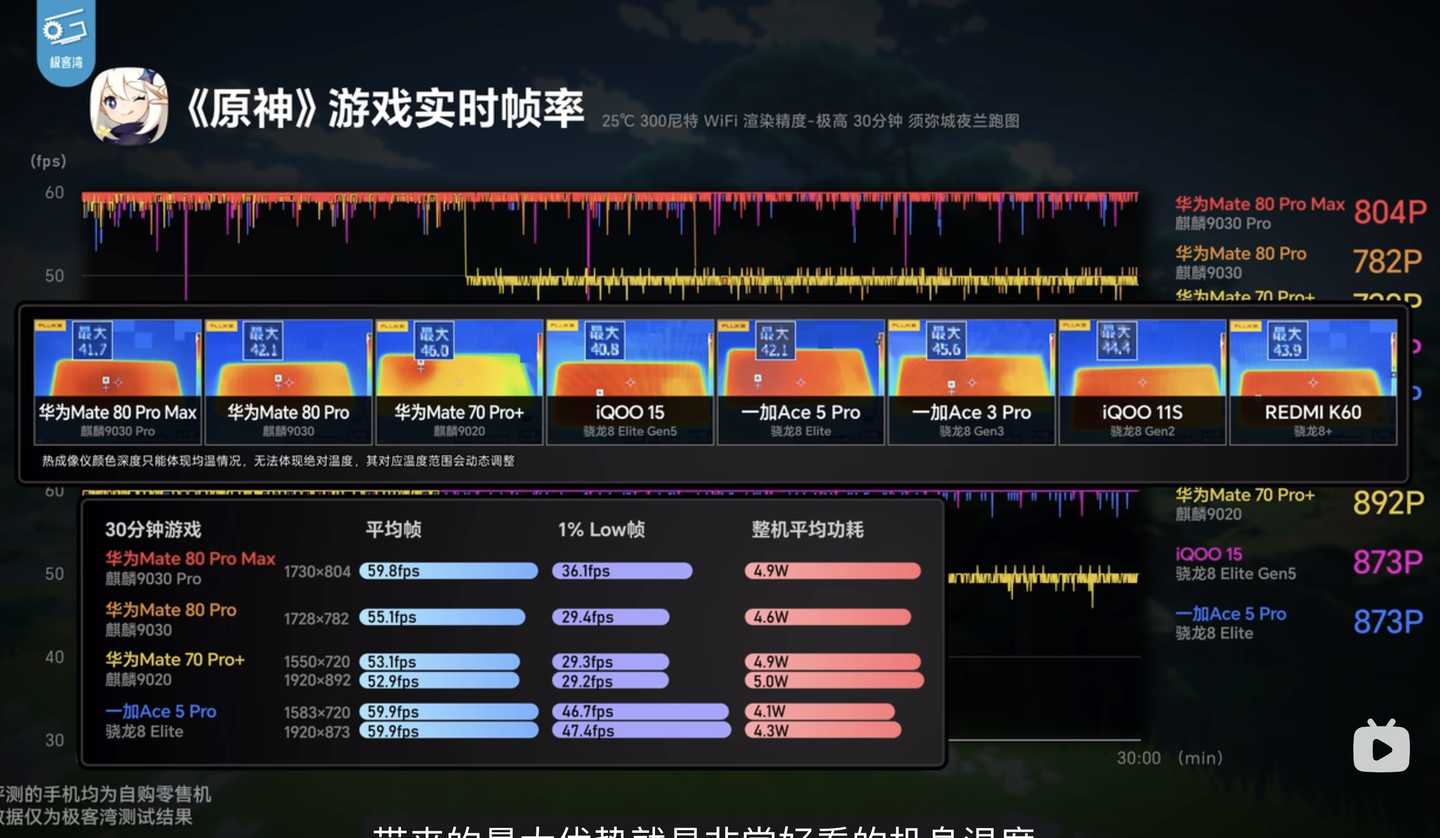Click the 4.9W bar in the 1730×804 row

tap(833, 571)
